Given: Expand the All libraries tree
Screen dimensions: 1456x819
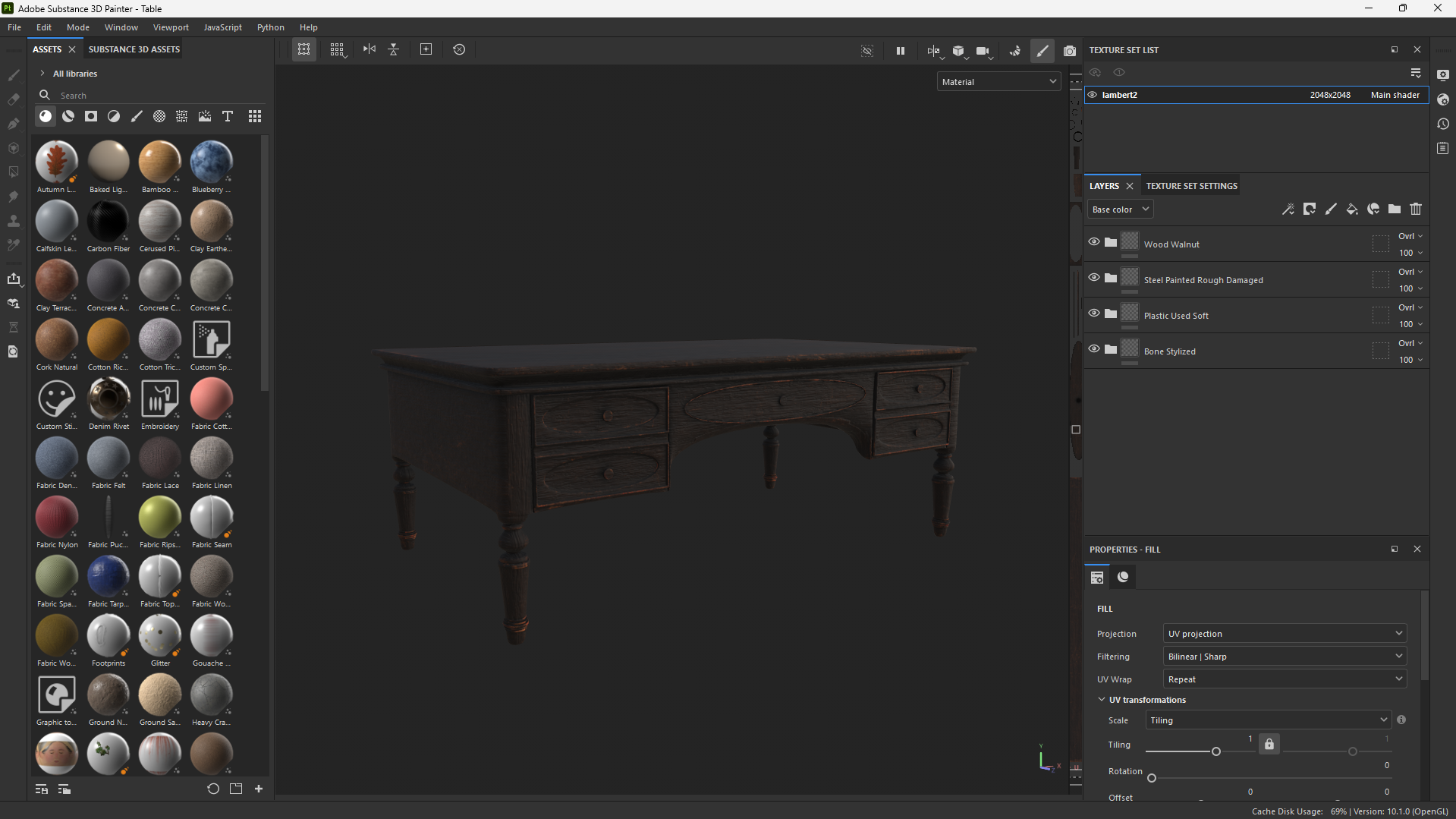Looking at the screenshot, I should (x=42, y=74).
